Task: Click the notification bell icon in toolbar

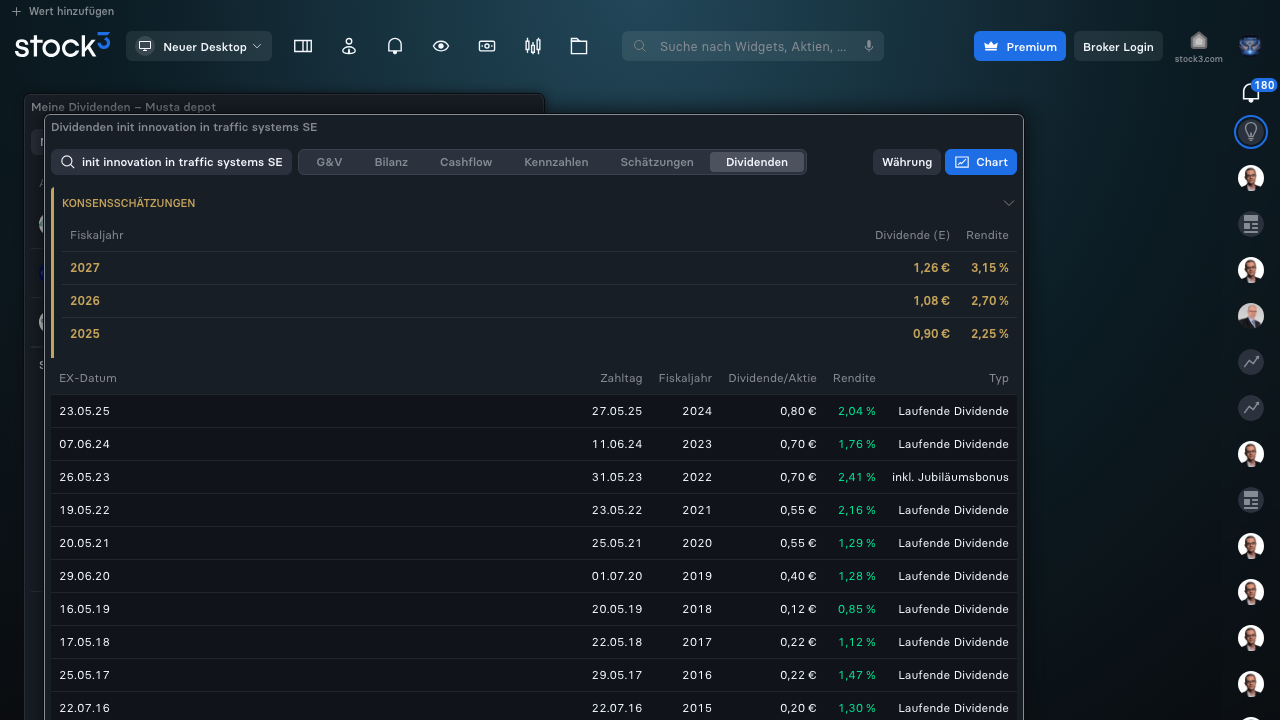Action: (x=395, y=46)
